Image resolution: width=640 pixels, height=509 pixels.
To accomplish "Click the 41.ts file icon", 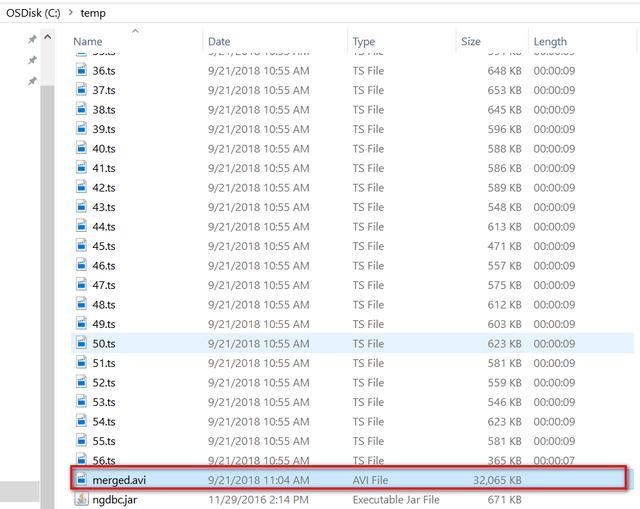I will (81, 167).
